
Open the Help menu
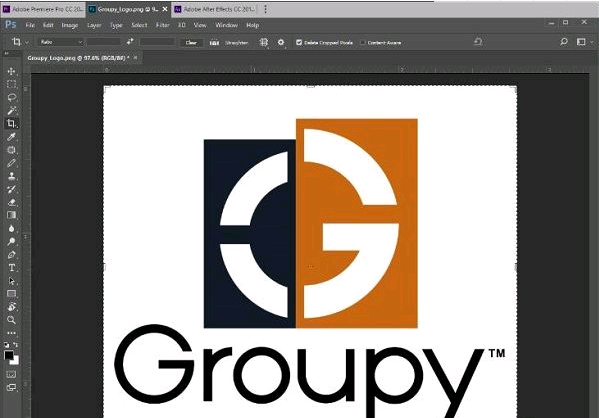point(253,25)
